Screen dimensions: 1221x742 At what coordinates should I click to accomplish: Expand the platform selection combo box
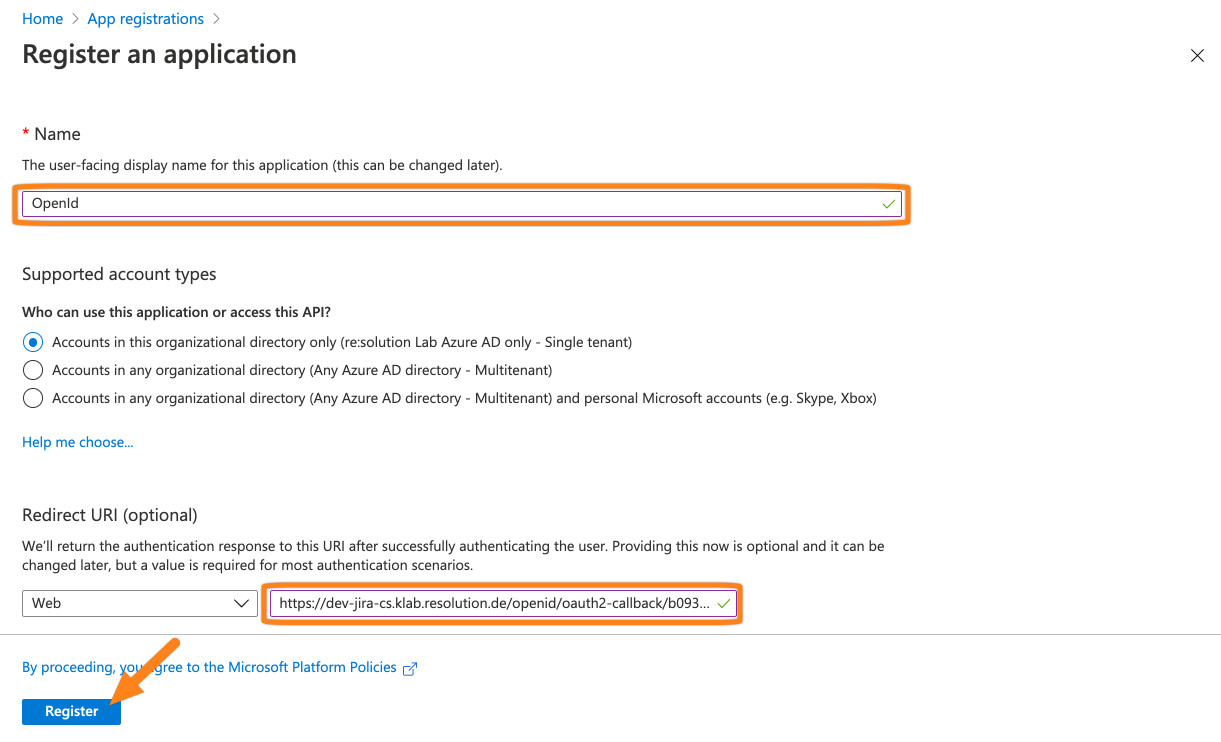[140, 603]
